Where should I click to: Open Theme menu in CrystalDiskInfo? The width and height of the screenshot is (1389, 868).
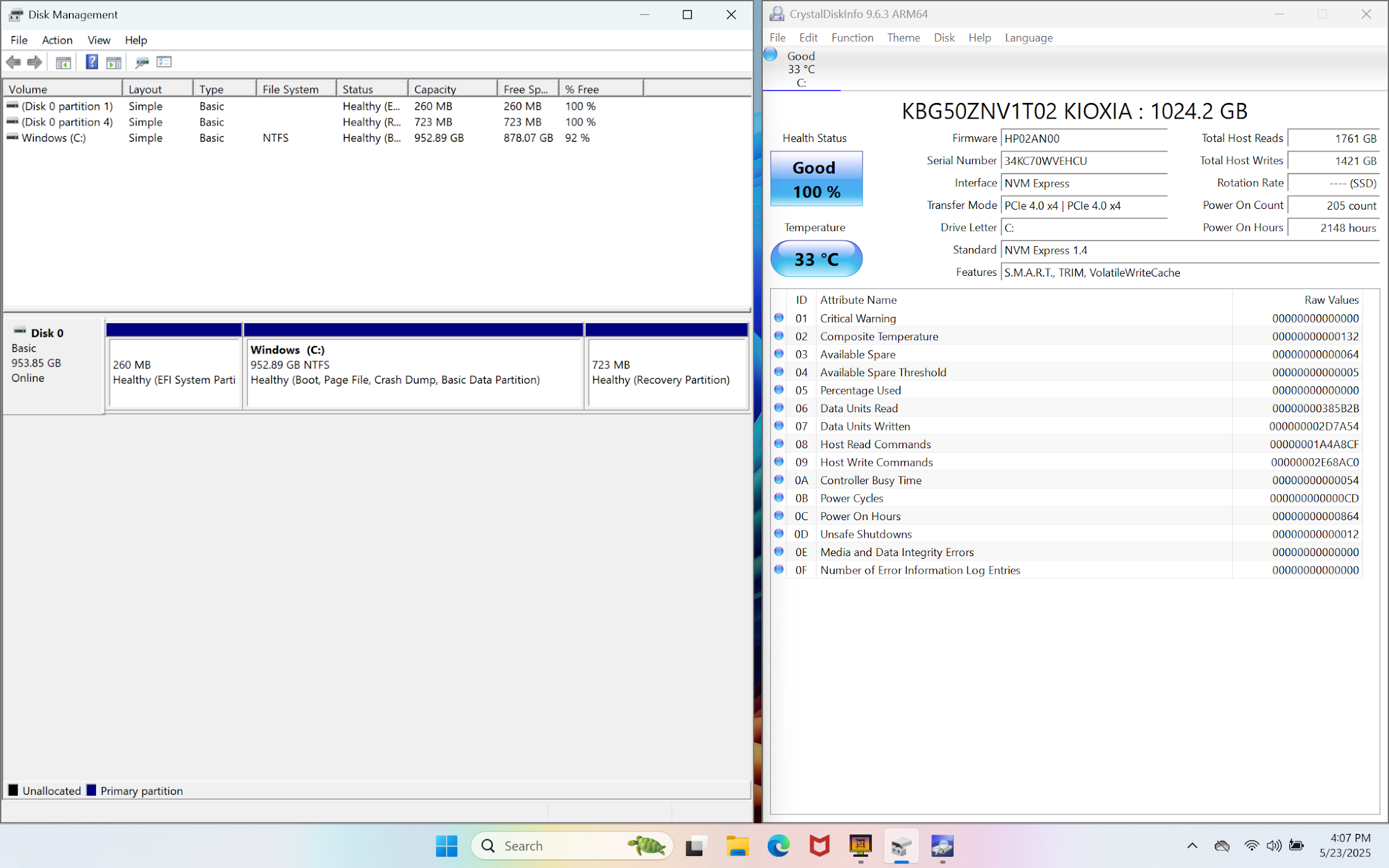(903, 38)
